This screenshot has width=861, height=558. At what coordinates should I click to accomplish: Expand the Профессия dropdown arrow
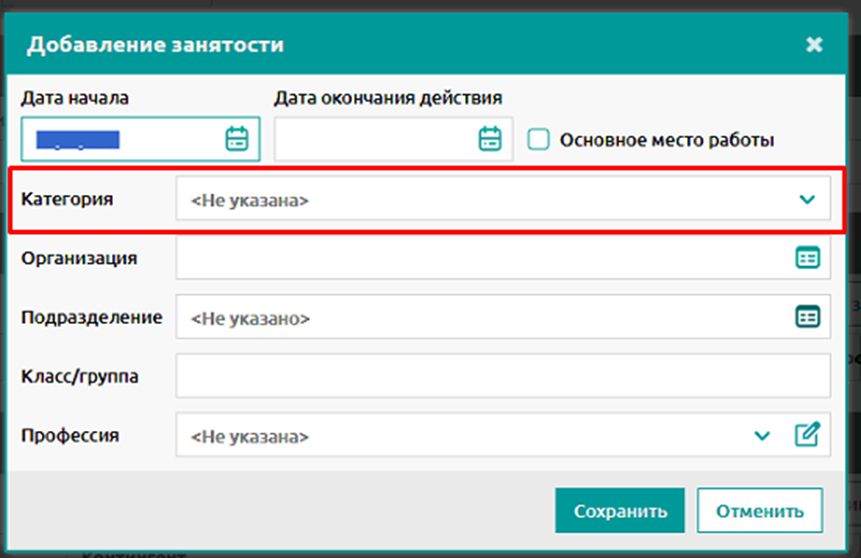pos(762,436)
